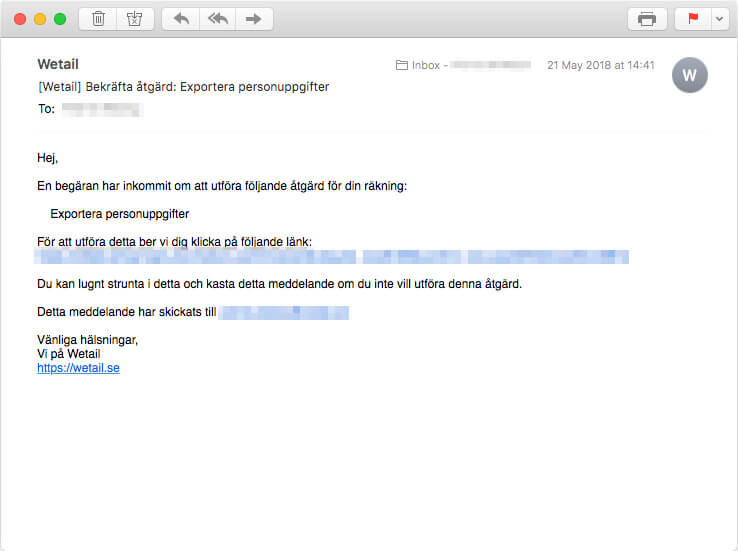Click the blurred confirmation link below "följande länk"
Image resolution: width=738 pixels, height=551 pixels.
[332, 257]
